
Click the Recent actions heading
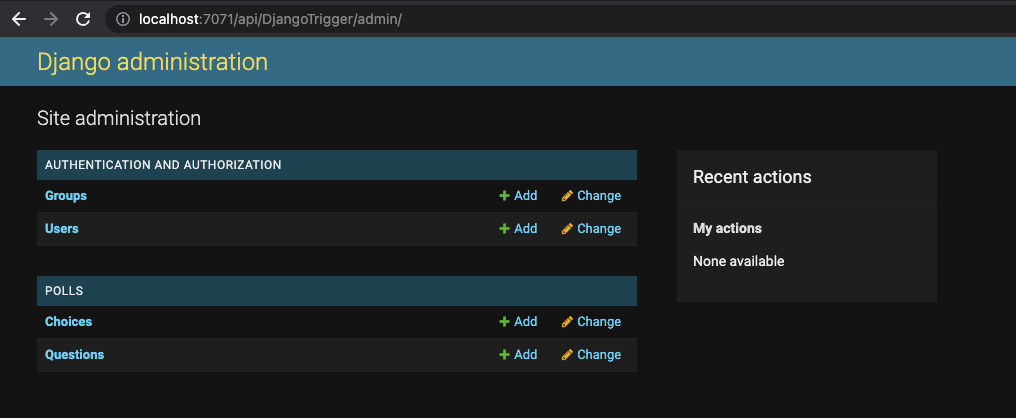tap(752, 177)
